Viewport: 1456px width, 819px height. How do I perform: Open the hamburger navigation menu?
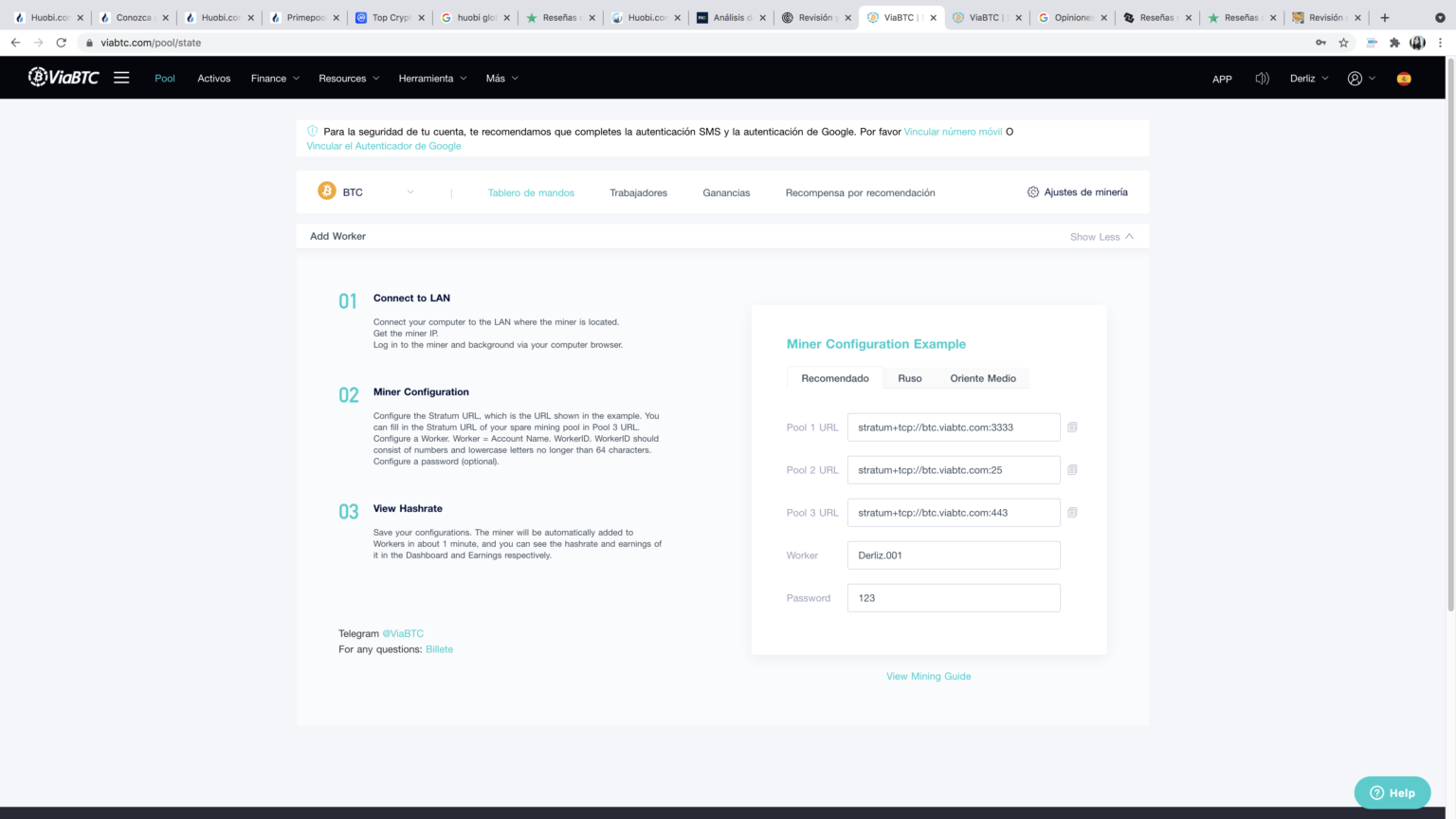coord(121,78)
